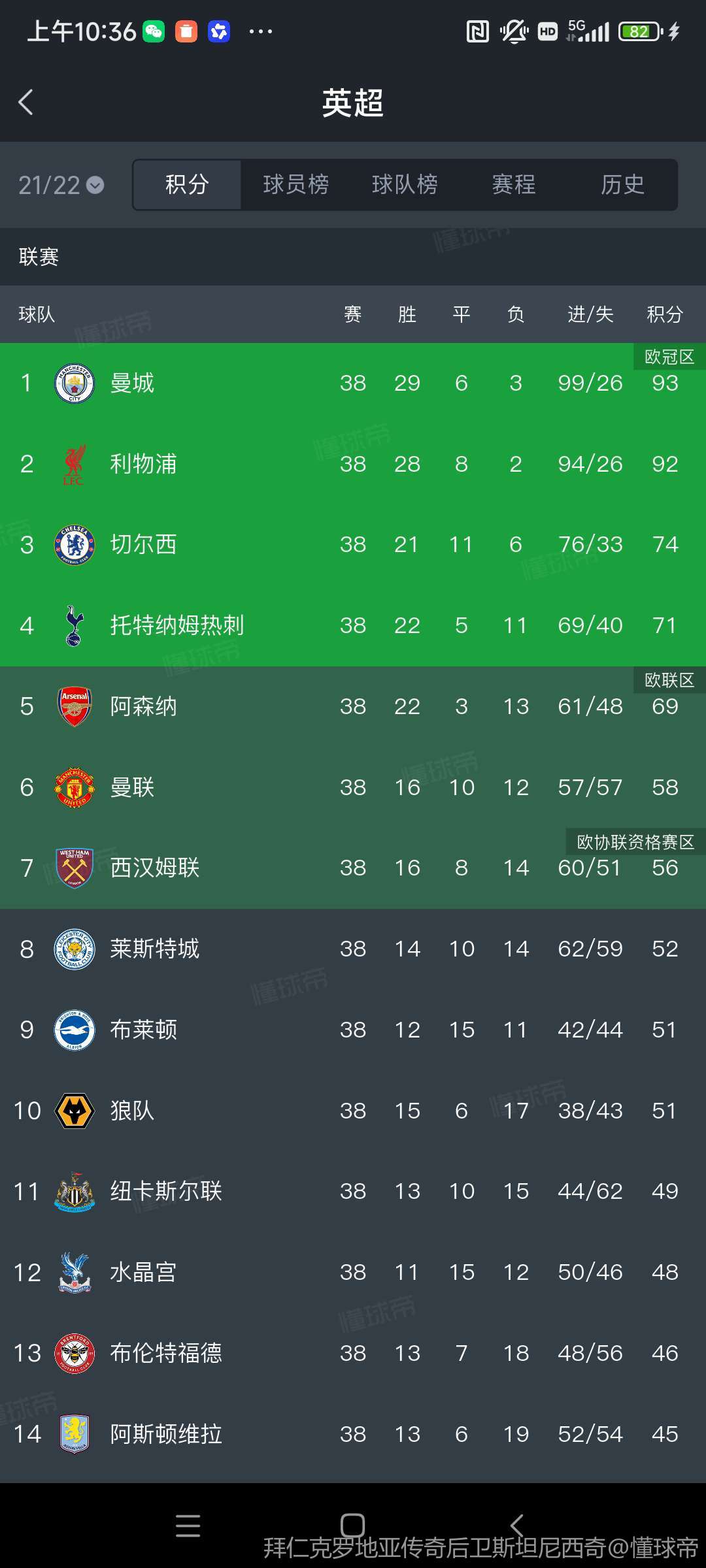Image resolution: width=706 pixels, height=1568 pixels.
Task: Tap the Arsenal cannon crest
Action: [x=75, y=707]
